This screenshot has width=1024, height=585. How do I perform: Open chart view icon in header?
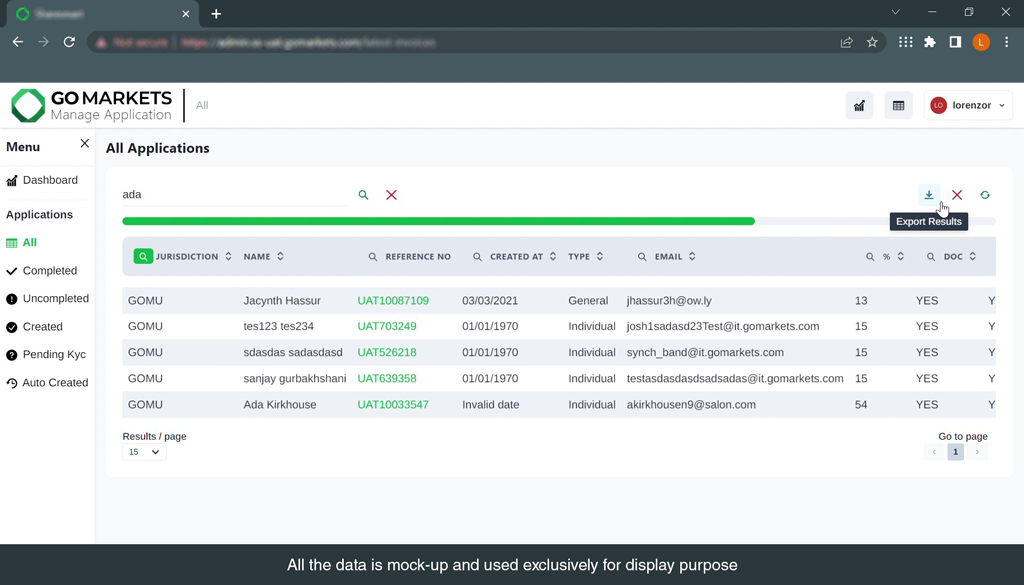859,105
